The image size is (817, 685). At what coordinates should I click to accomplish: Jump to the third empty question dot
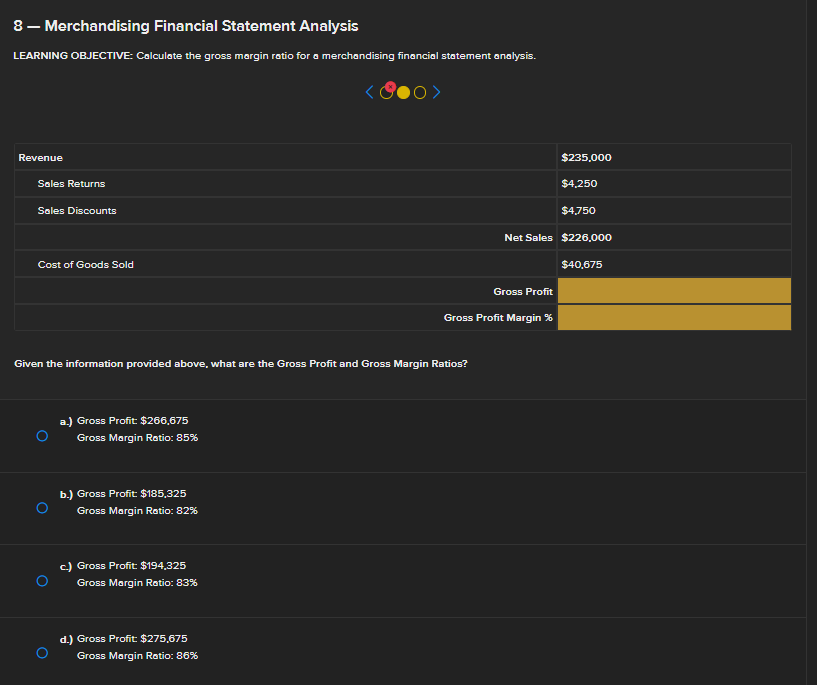(420, 94)
